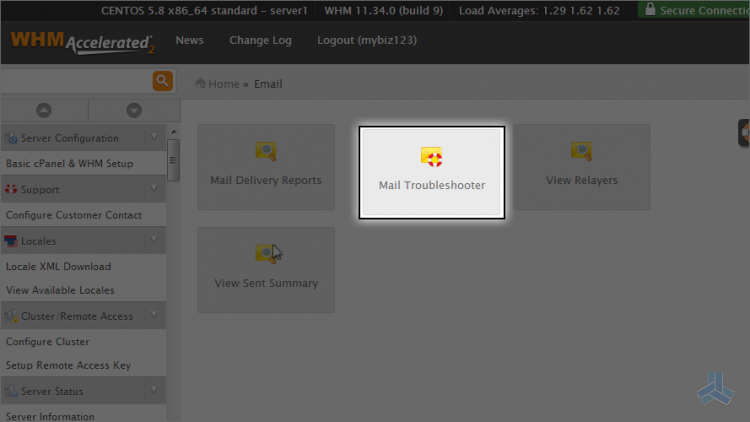Collapse the Server Status section arrow
The height and width of the screenshot is (422, 750).
[x=154, y=390]
